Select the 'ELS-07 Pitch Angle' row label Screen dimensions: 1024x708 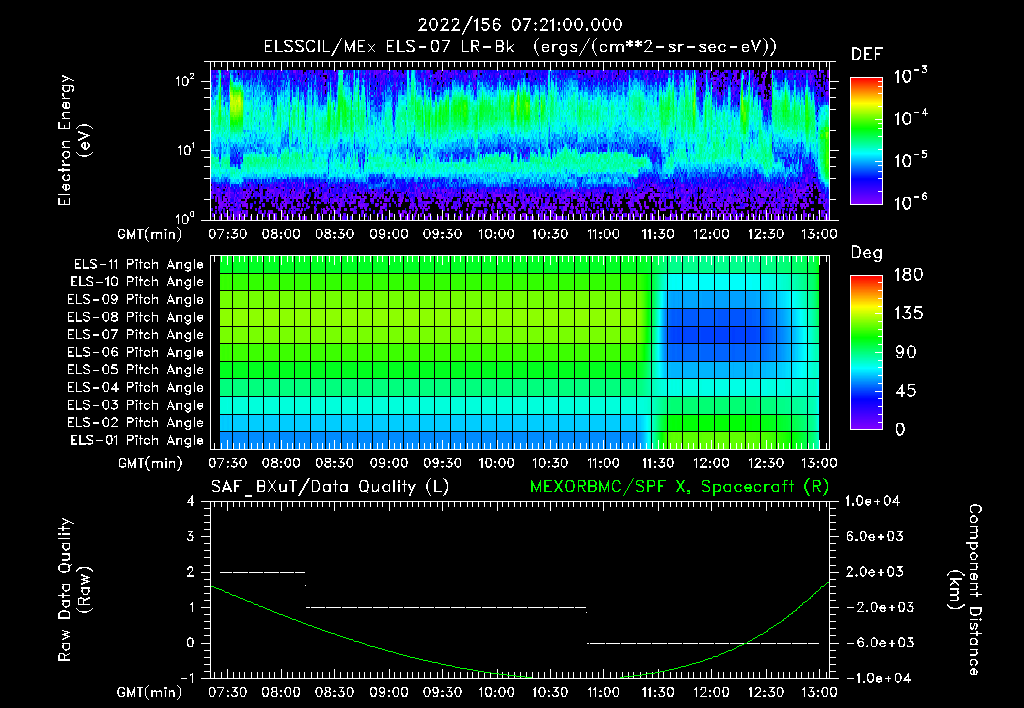135,334
